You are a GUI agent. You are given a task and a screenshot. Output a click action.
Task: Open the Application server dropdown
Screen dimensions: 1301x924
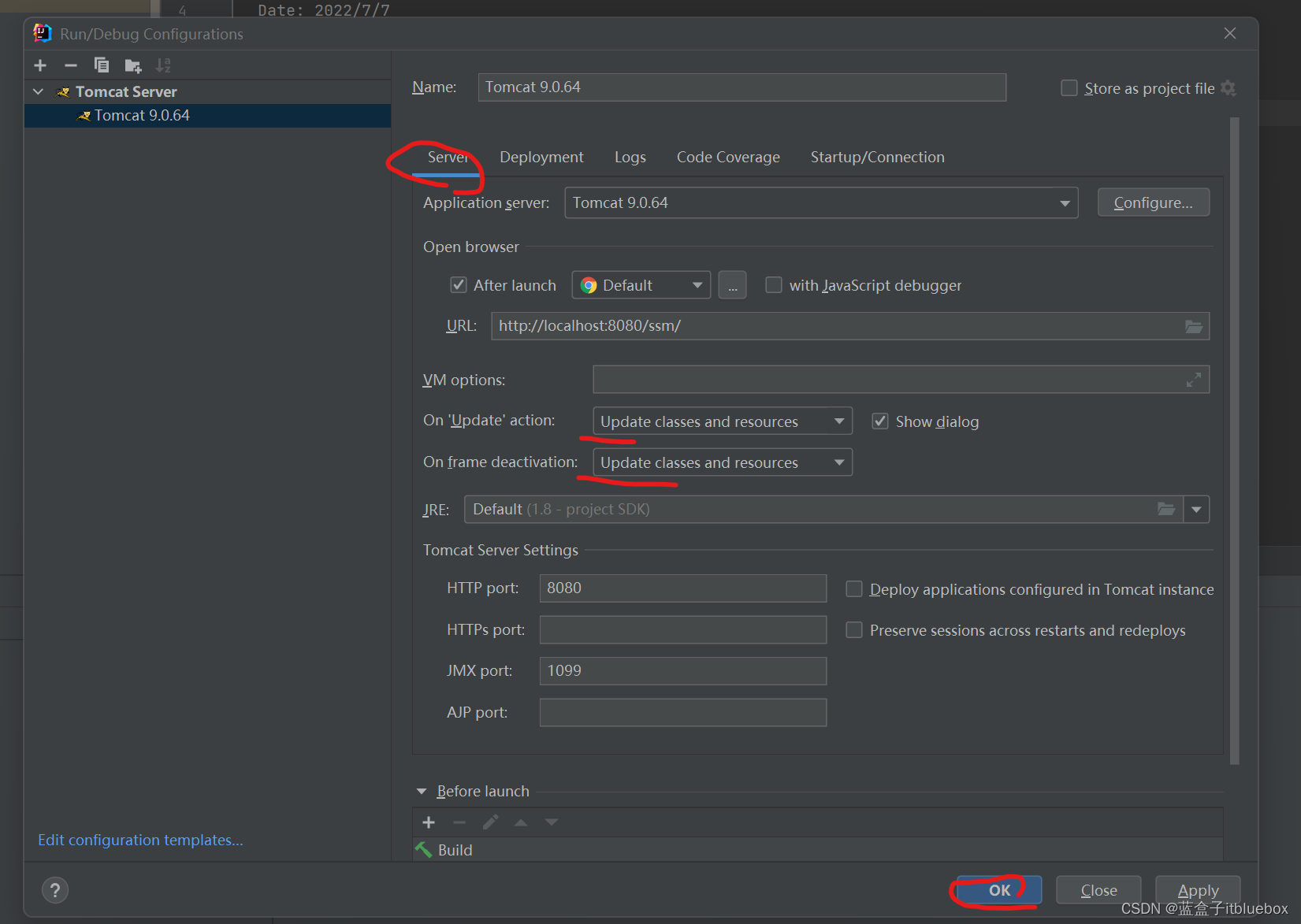point(821,202)
